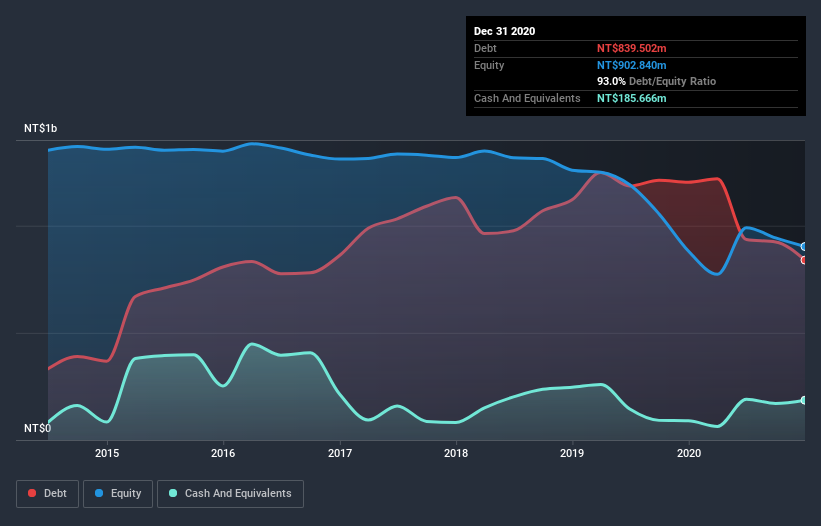This screenshot has height=526, width=821.
Task: Click the NT$0 y-axis label
Action: [x=38, y=428]
